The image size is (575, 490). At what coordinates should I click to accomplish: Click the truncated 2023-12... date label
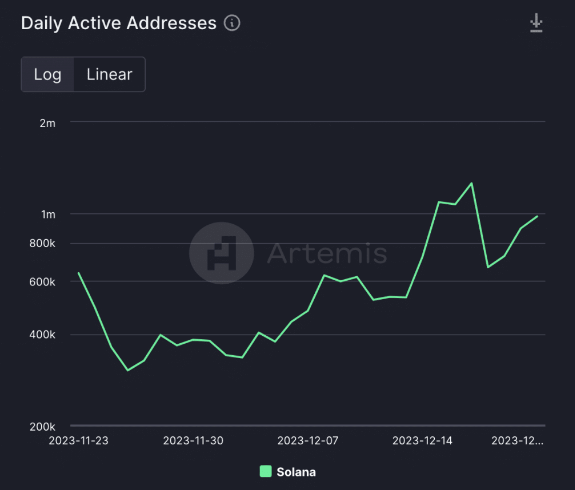point(517,440)
